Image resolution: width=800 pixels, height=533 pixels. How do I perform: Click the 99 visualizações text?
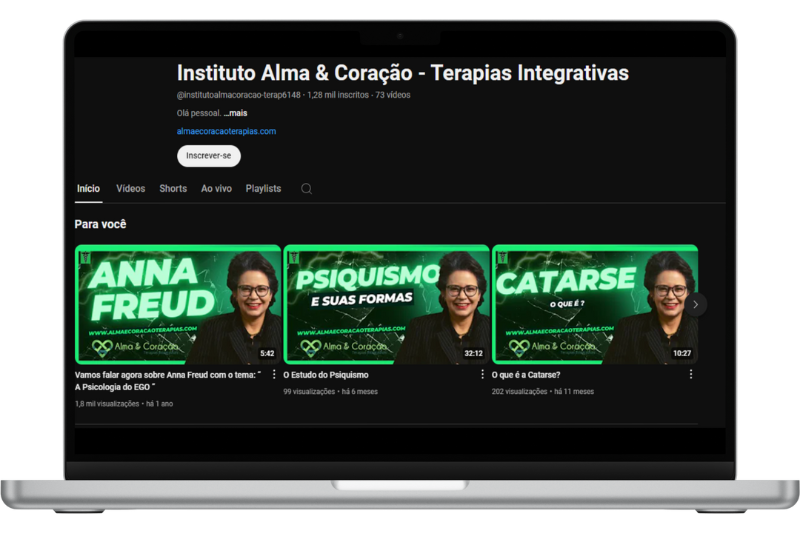click(309, 392)
